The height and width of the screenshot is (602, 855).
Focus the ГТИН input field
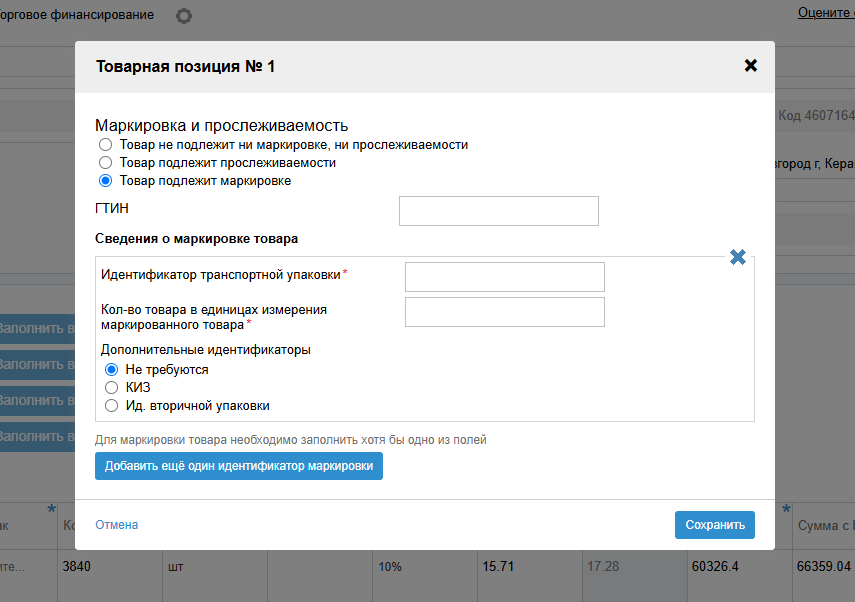pos(498,211)
